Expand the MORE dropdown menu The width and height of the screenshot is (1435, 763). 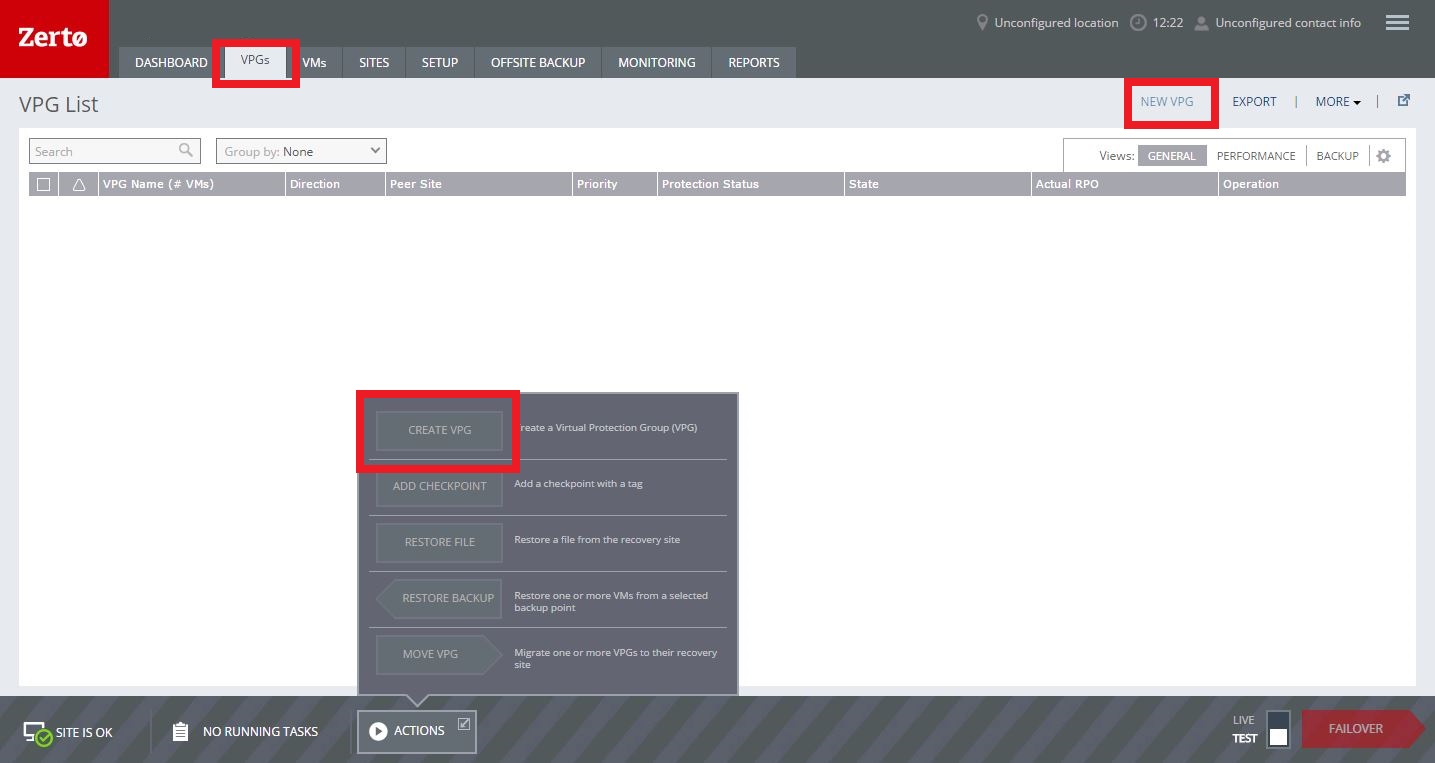(1338, 101)
